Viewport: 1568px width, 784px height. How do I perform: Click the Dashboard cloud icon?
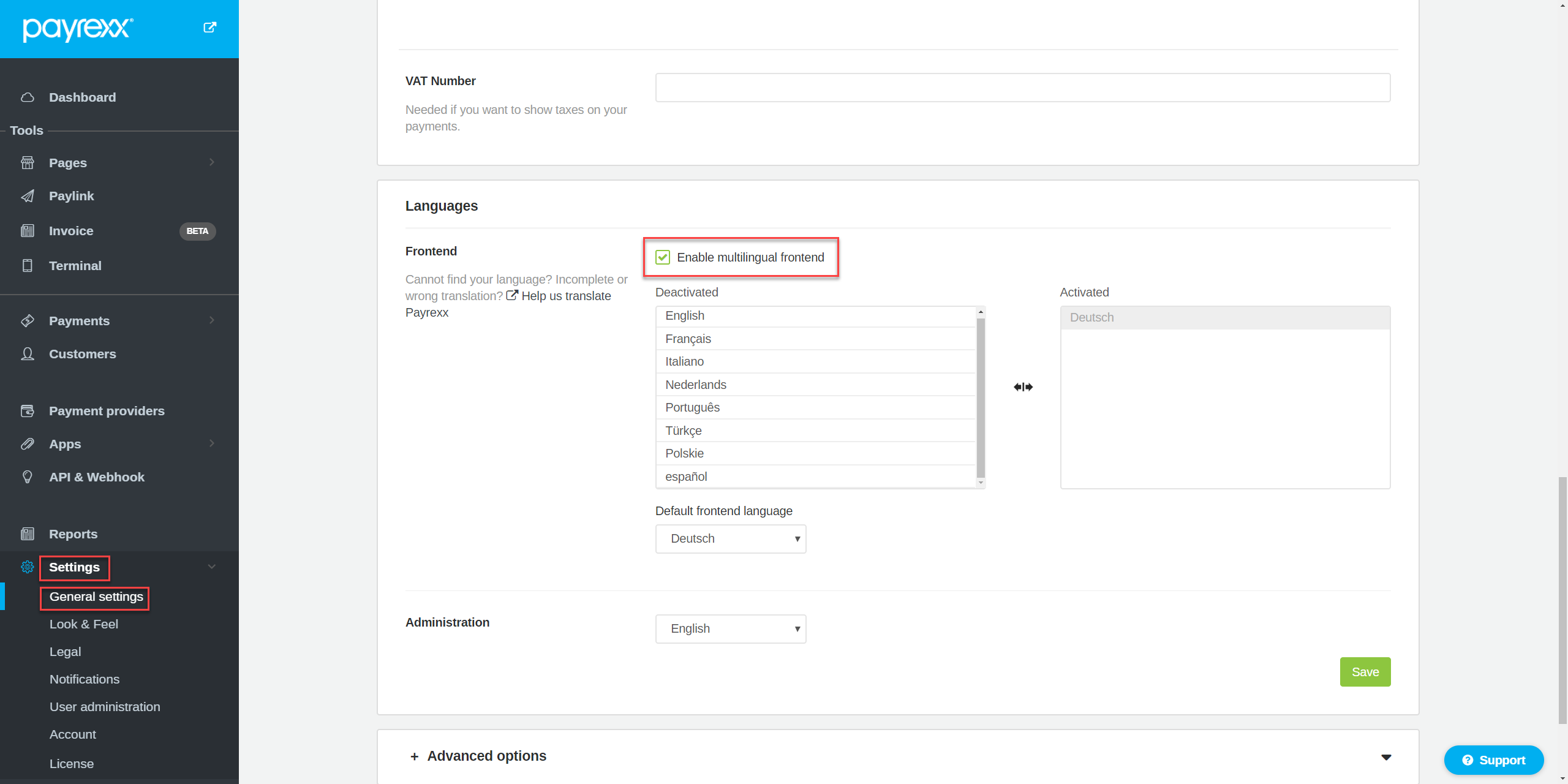coord(28,97)
